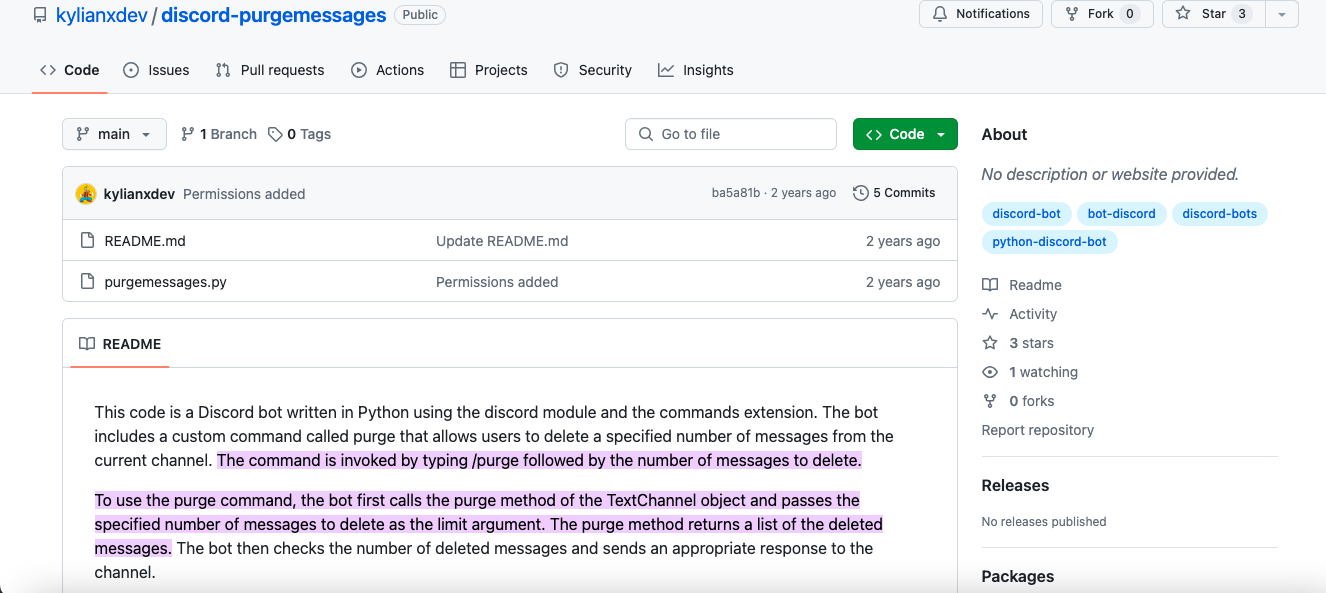Open the Releases heading link
This screenshot has height=593, width=1326.
[1015, 485]
